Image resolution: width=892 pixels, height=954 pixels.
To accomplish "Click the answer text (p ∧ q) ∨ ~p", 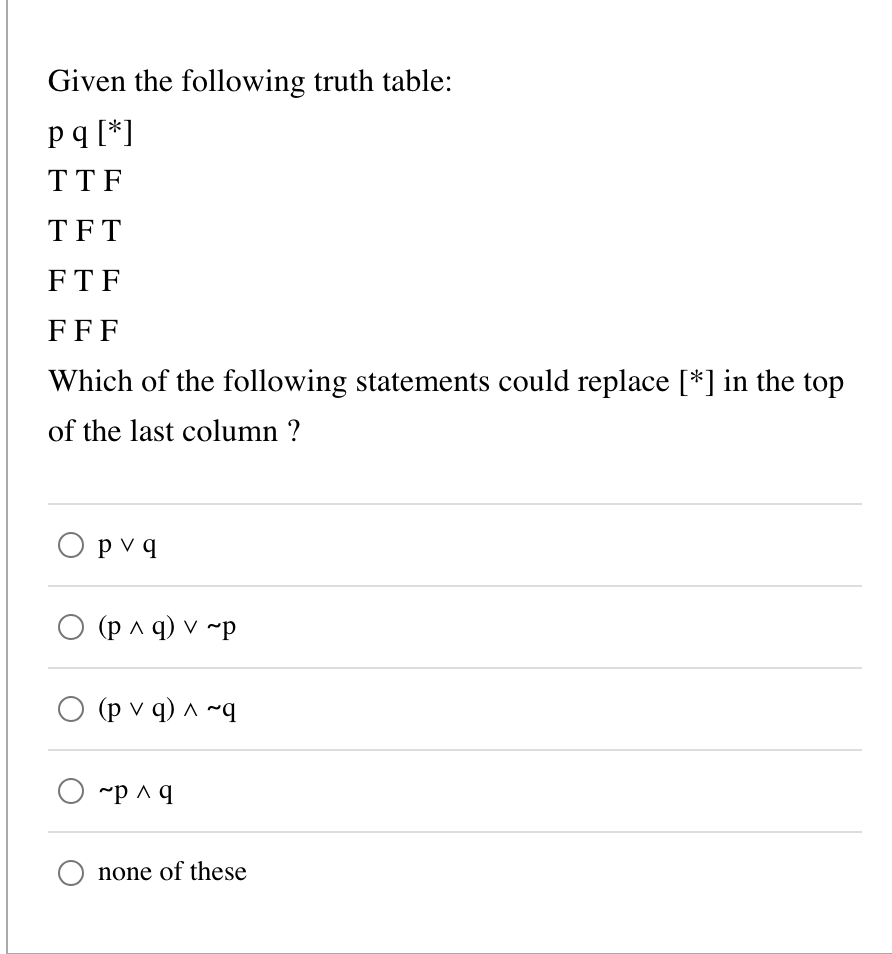I will point(168,627).
